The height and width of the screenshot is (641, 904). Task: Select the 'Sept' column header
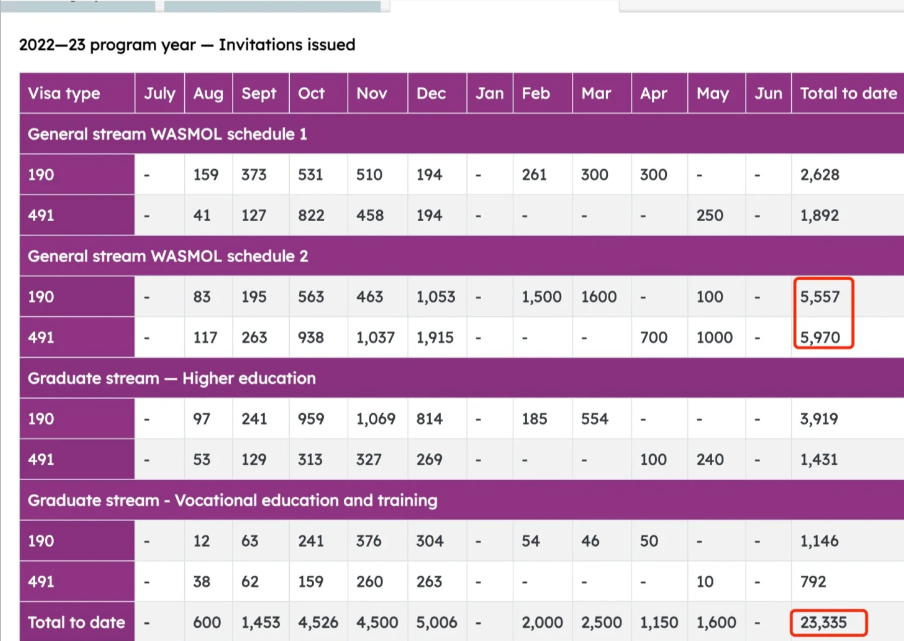pos(261,93)
